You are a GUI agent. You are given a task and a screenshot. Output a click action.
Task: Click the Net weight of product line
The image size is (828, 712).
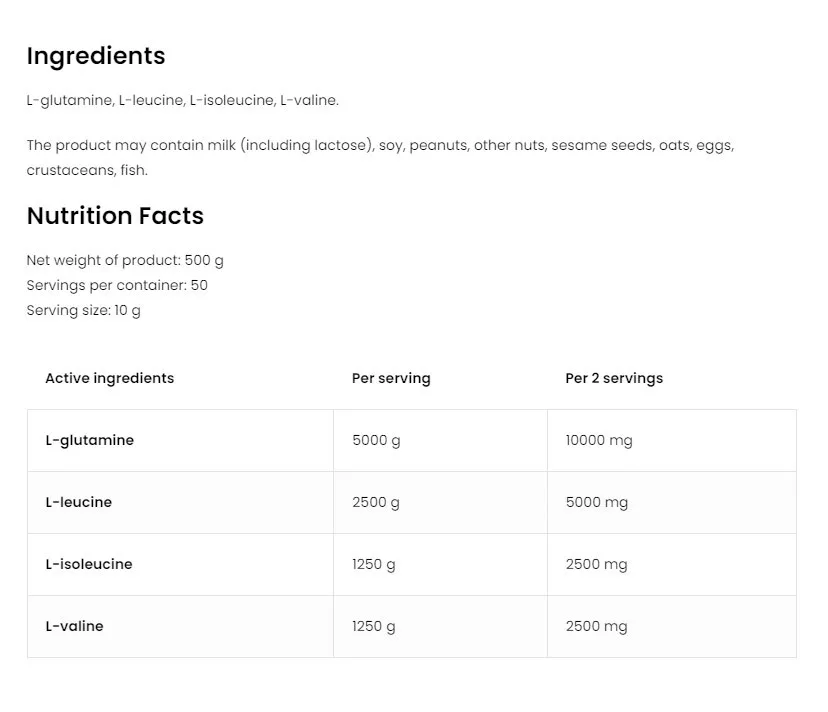[x=125, y=260]
